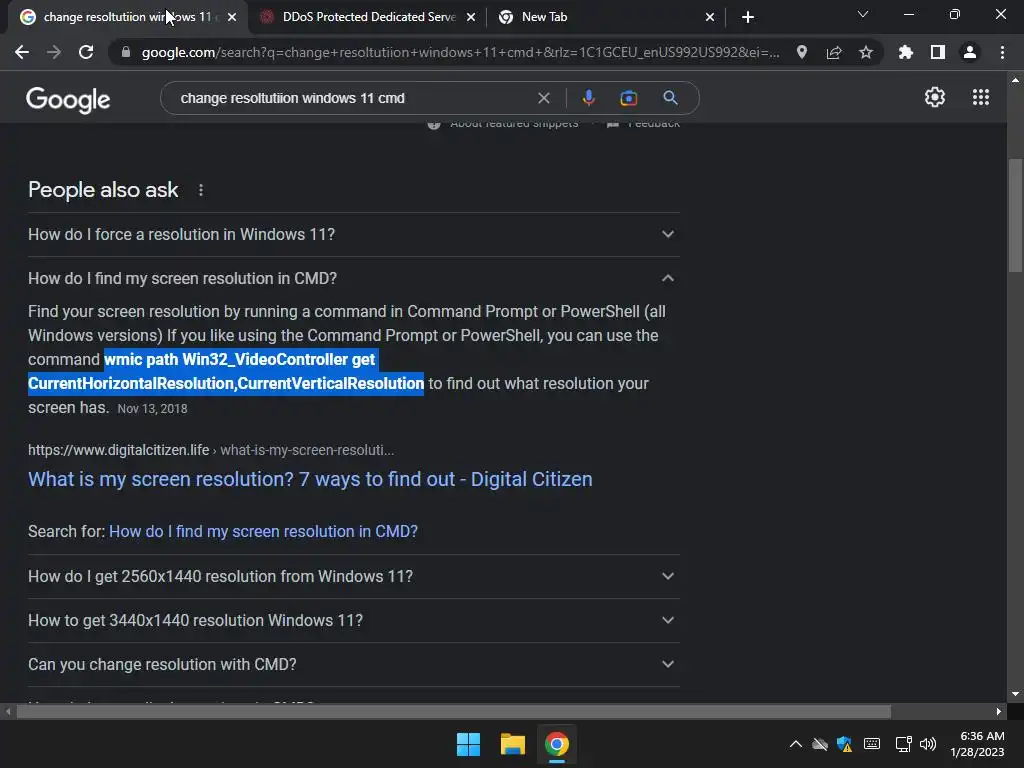The image size is (1024, 768).
Task: Open OneDrive cloud tray icon
Action: (x=820, y=744)
